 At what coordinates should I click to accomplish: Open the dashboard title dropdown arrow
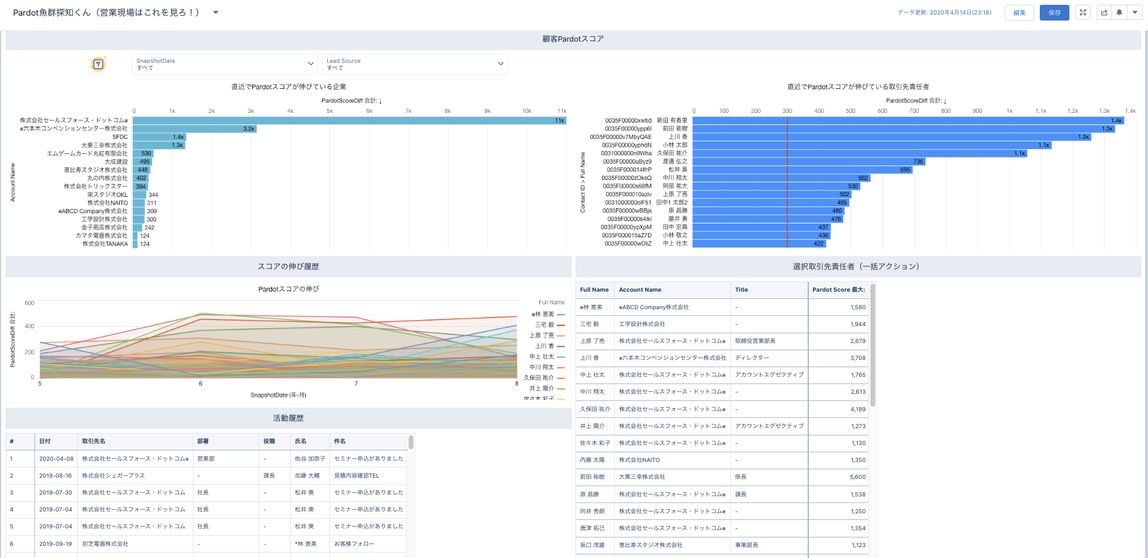[x=215, y=13]
